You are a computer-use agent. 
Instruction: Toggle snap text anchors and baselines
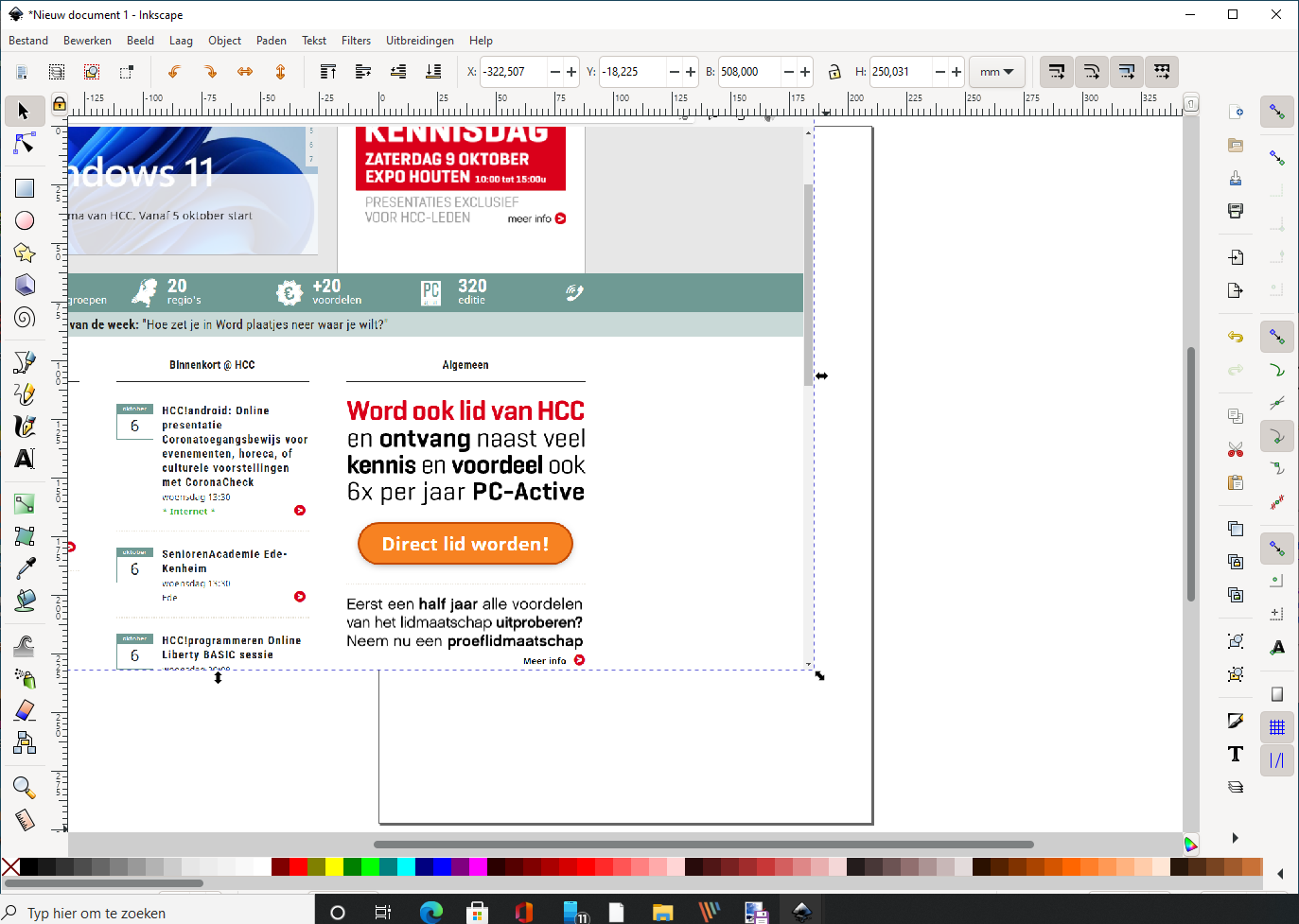click(1277, 647)
